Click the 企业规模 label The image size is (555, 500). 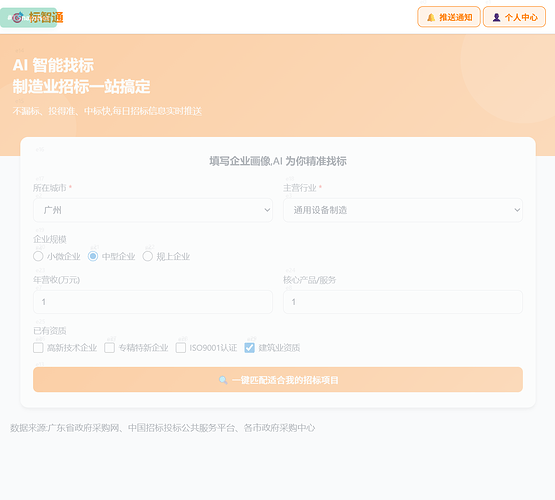pos(50,240)
